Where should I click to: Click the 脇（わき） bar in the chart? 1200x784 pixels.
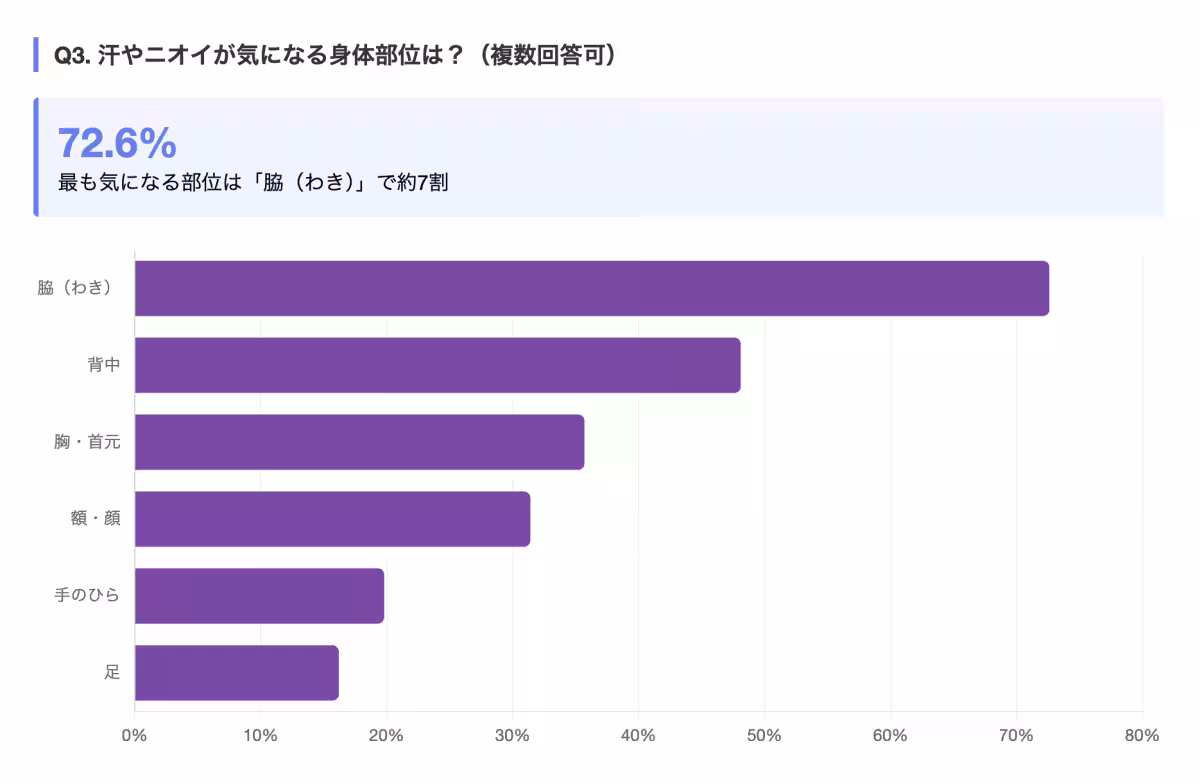click(x=591, y=289)
